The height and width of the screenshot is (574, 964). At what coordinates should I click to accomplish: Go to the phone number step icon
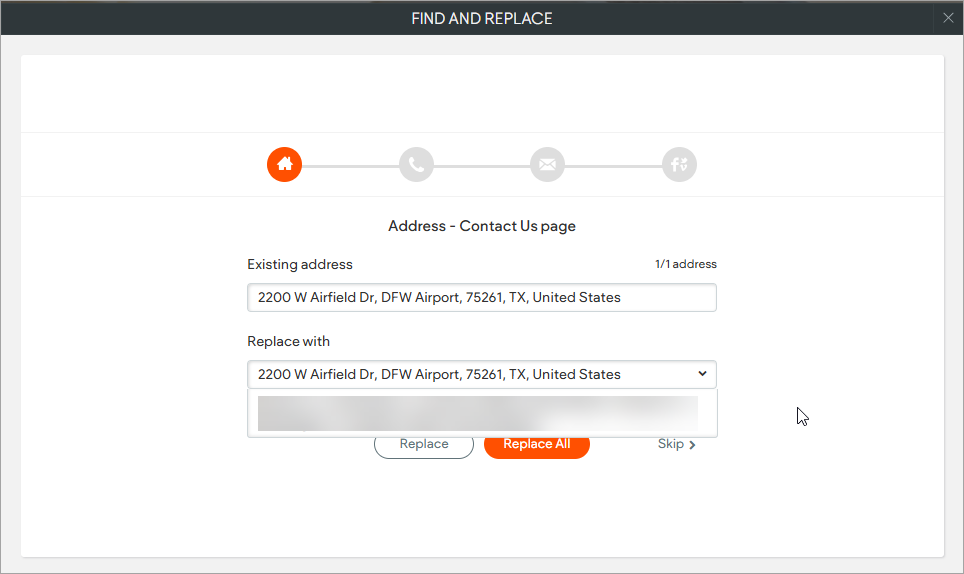[416, 165]
